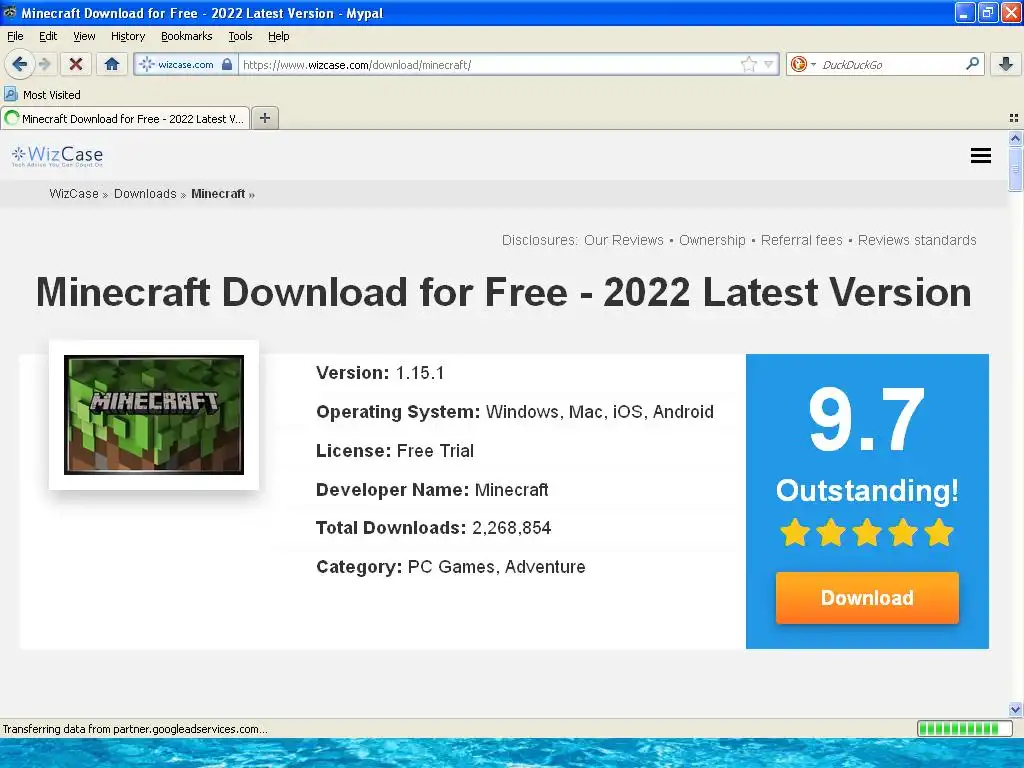Open the Reviews standards disclosure link

[x=917, y=240]
